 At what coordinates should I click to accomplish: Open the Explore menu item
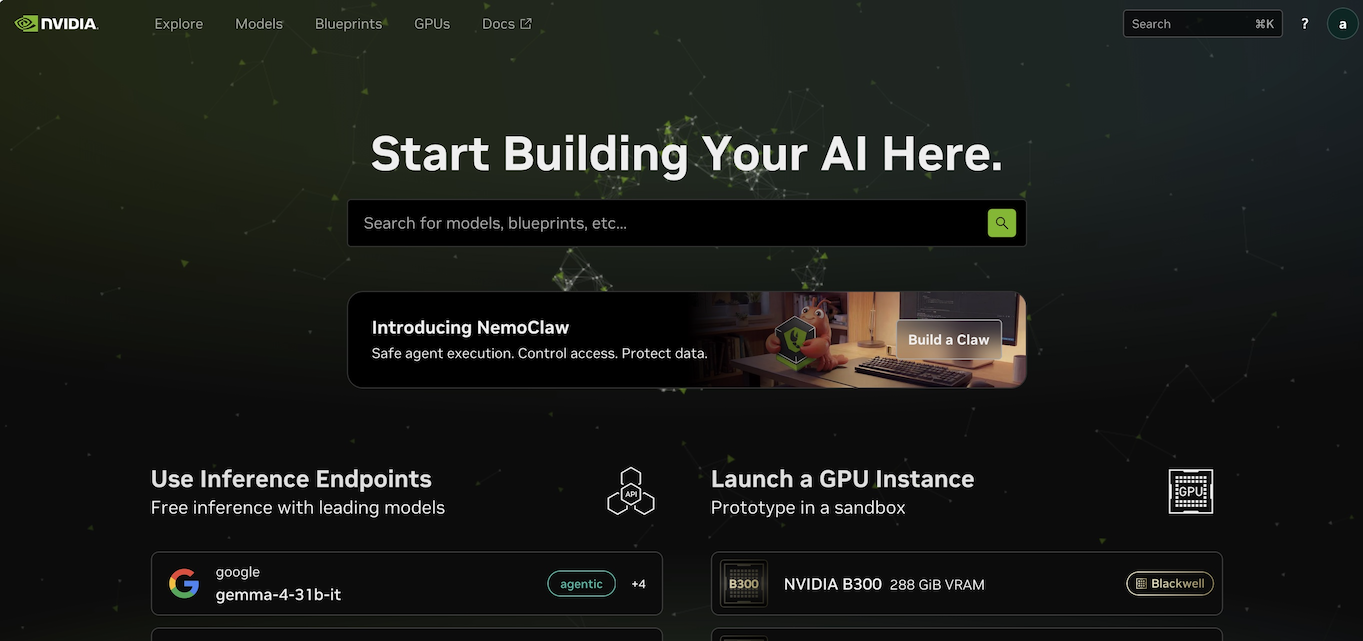(178, 24)
